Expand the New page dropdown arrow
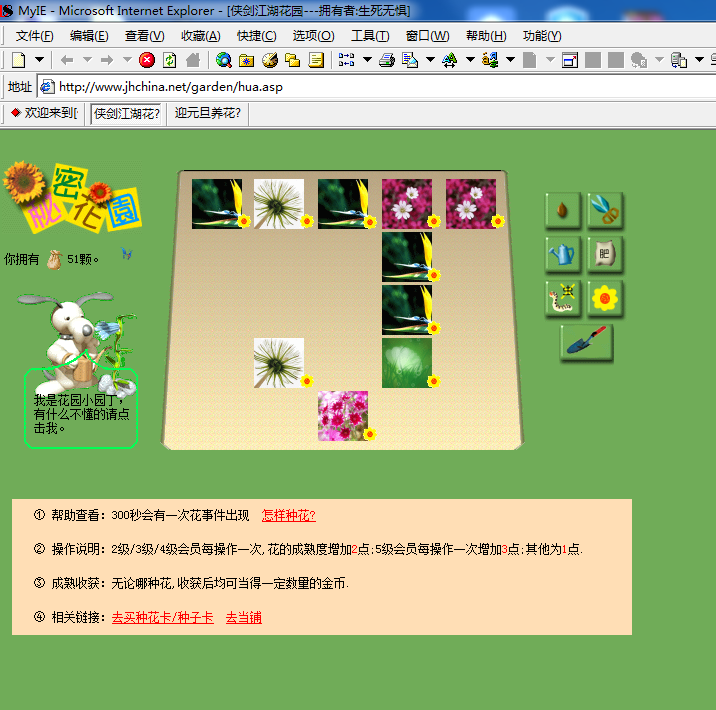Viewport: 716px width, 710px height. click(x=39, y=59)
